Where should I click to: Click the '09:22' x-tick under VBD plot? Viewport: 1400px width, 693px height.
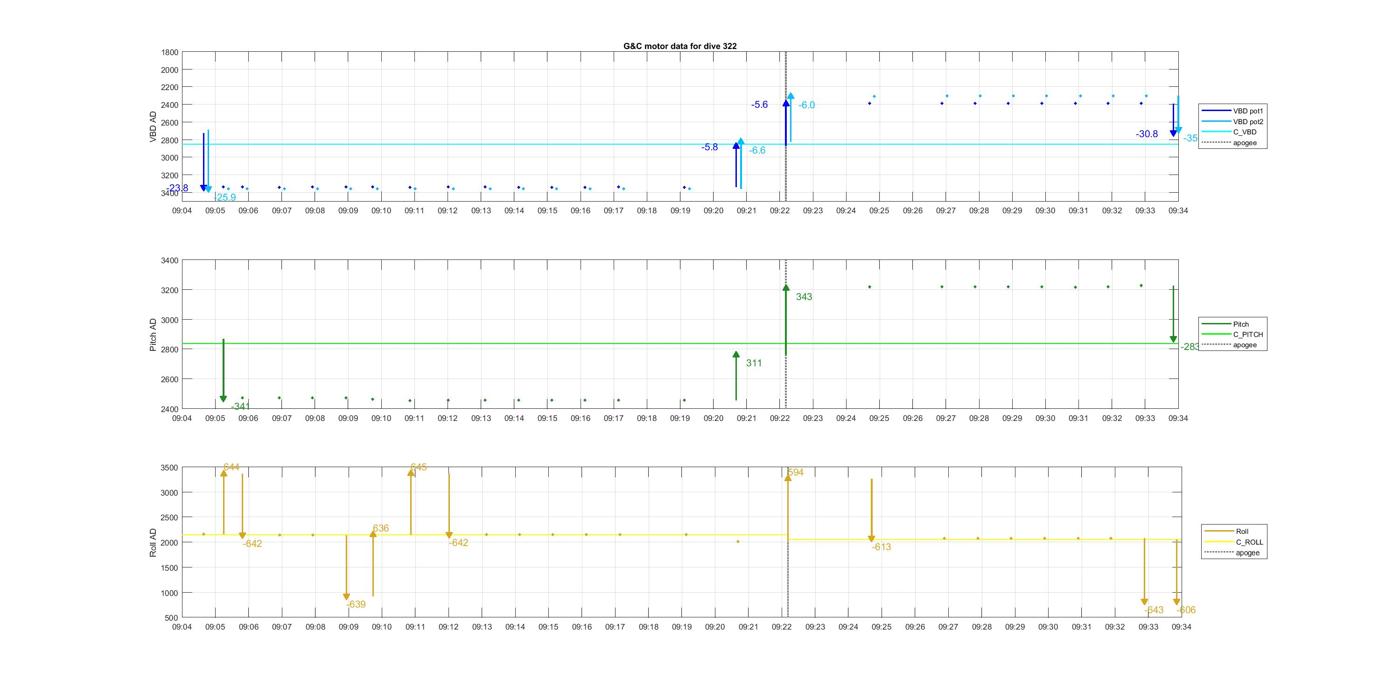tap(780, 211)
